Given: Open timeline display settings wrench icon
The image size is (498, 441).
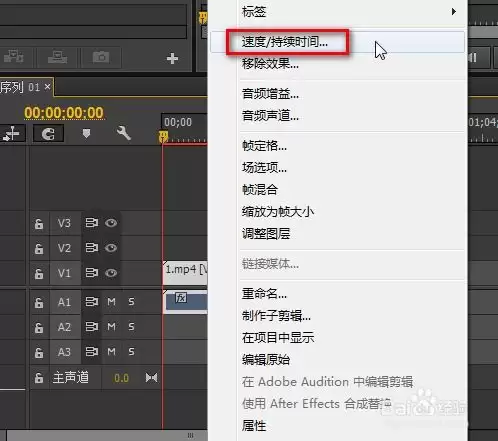Looking at the screenshot, I should pos(123,133).
